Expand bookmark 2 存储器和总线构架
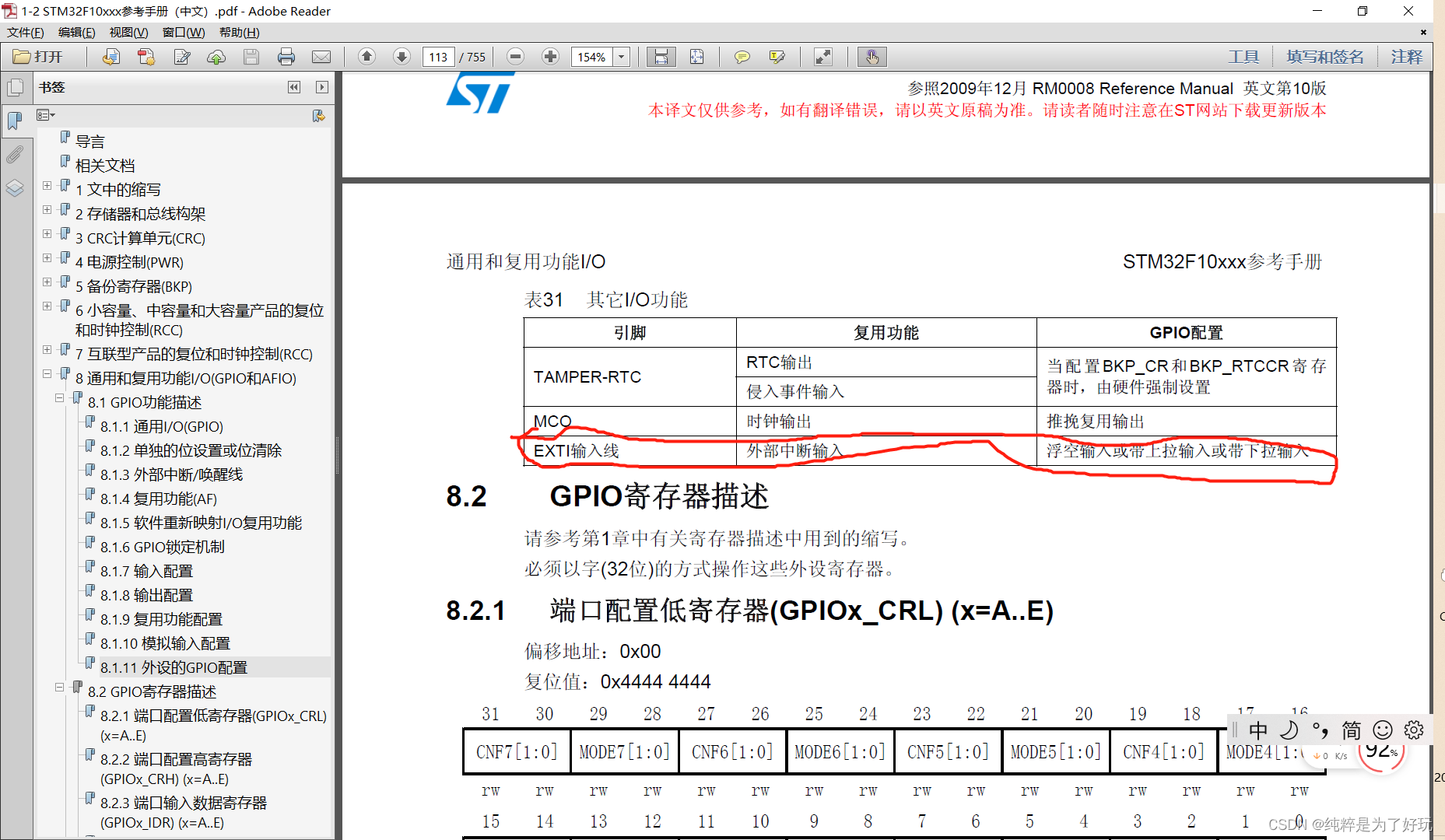The image size is (1445, 840). pyautogui.click(x=47, y=209)
